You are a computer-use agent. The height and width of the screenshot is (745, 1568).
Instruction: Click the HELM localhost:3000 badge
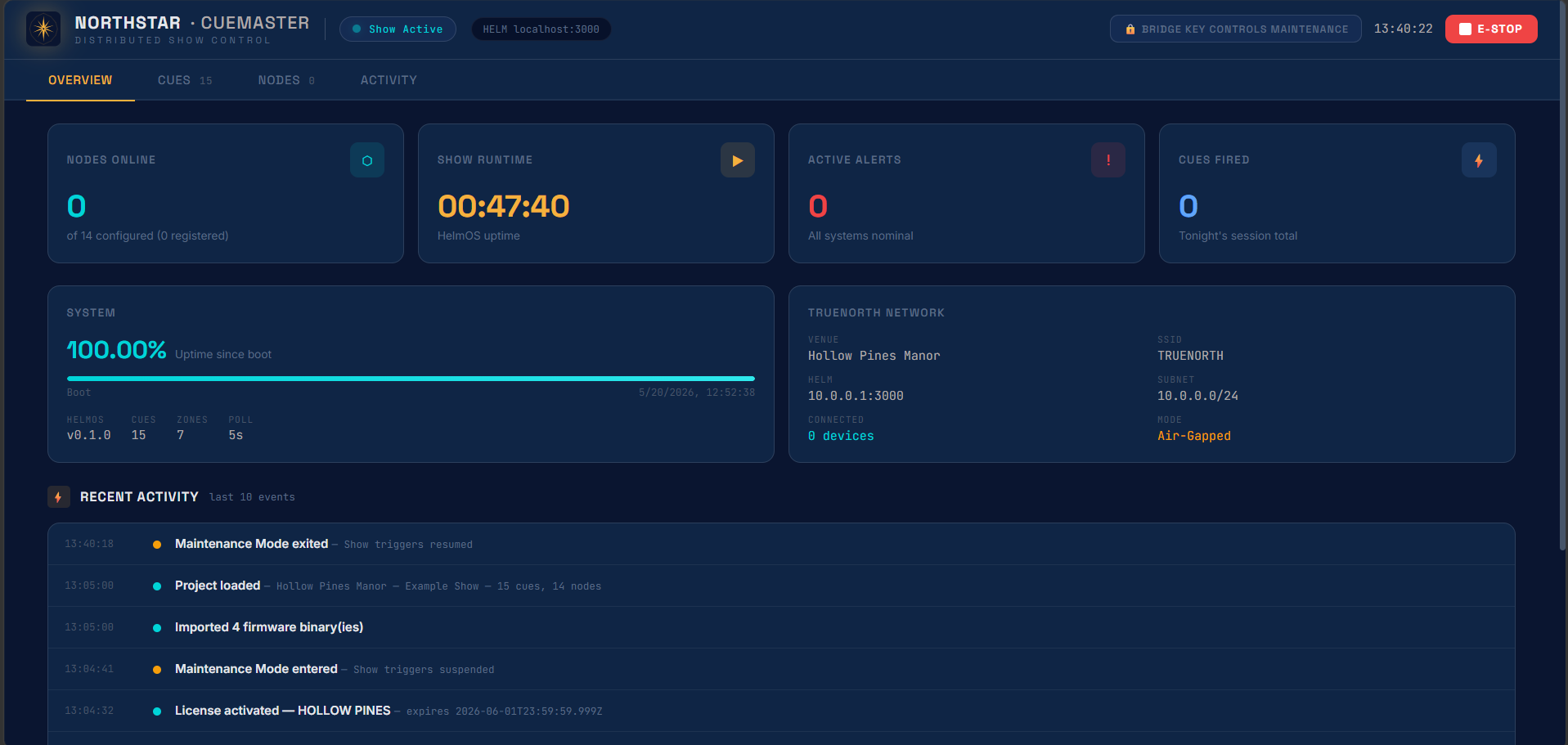(x=541, y=29)
